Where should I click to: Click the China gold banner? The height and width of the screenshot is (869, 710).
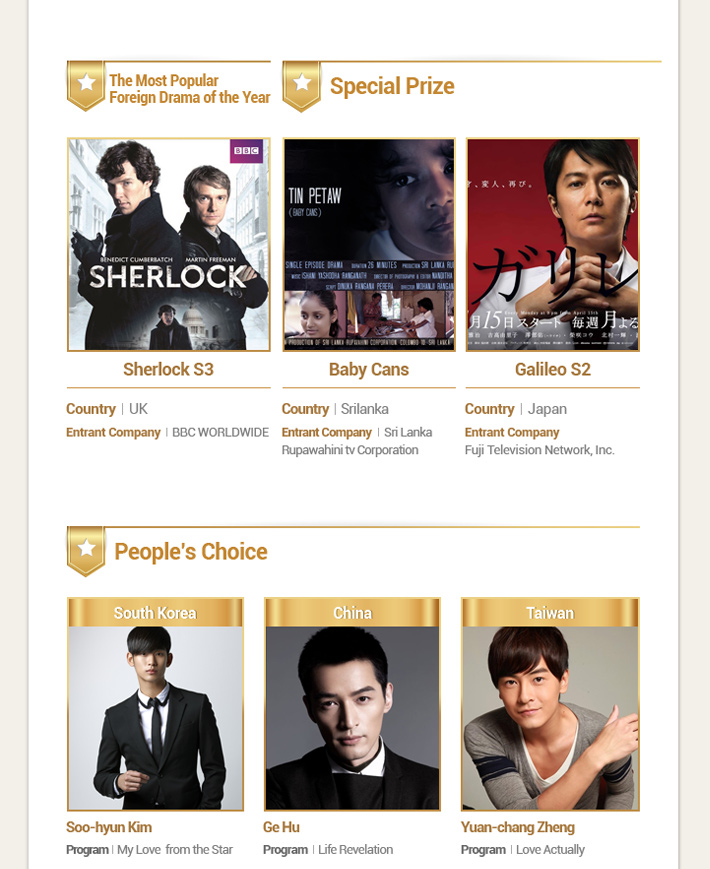click(353, 612)
